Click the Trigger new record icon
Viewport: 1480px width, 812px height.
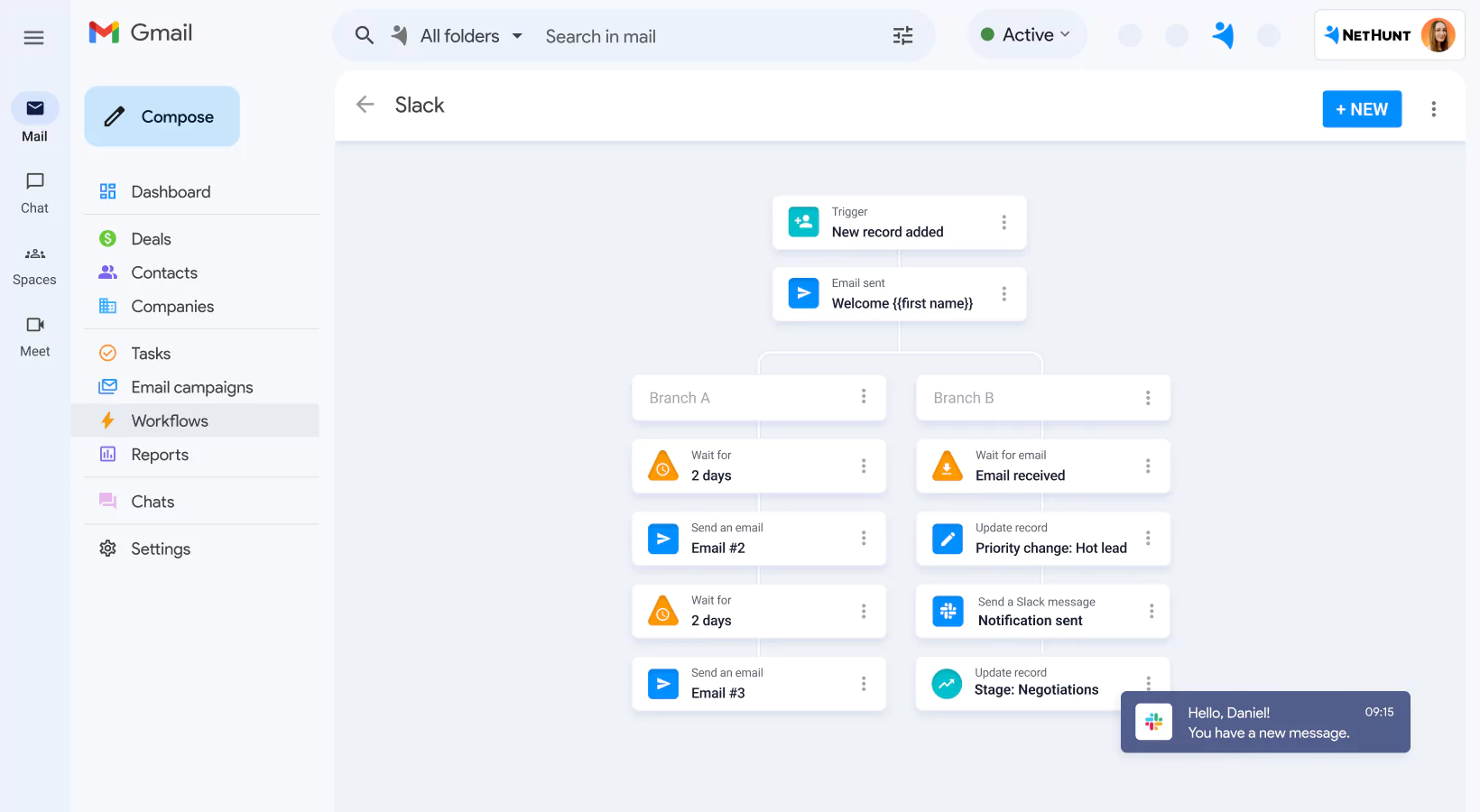point(802,222)
